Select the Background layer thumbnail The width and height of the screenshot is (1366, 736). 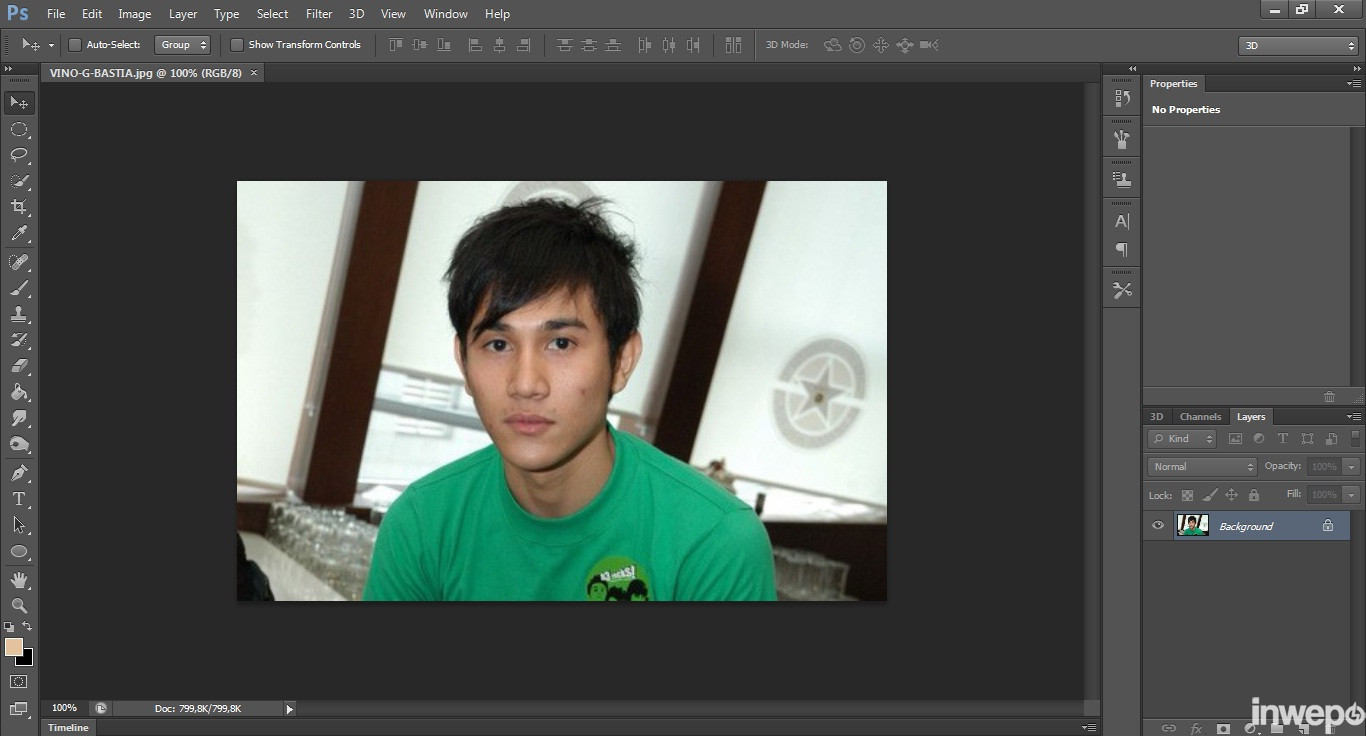(1192, 526)
